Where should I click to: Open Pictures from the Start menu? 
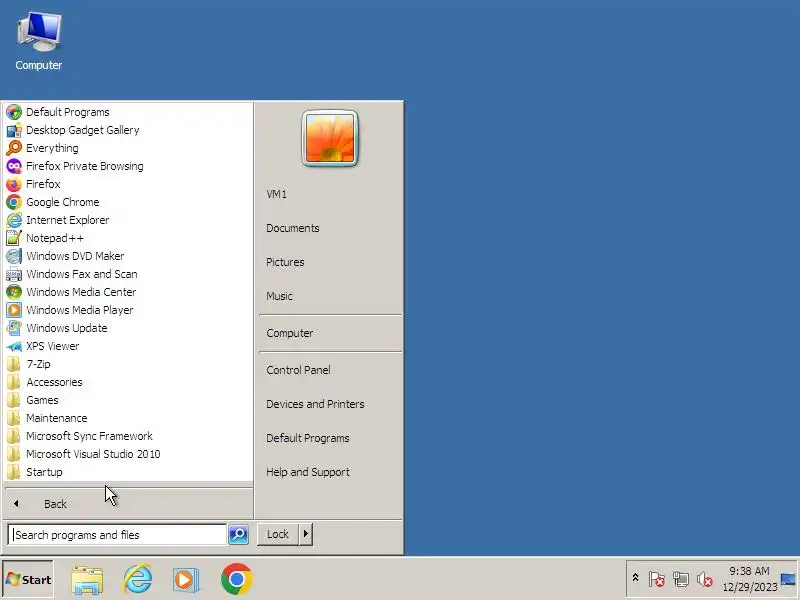285,262
